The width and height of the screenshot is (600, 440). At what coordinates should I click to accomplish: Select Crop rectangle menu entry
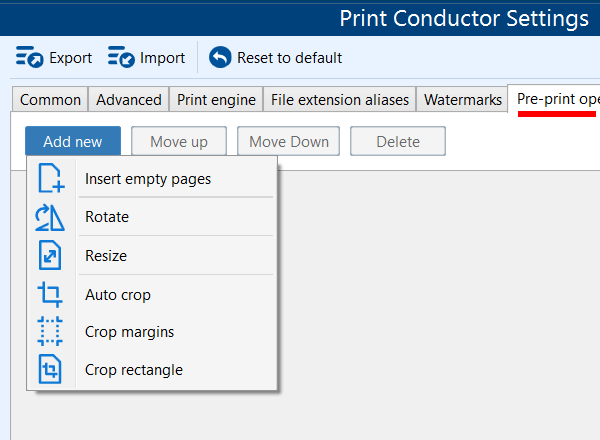(152, 370)
